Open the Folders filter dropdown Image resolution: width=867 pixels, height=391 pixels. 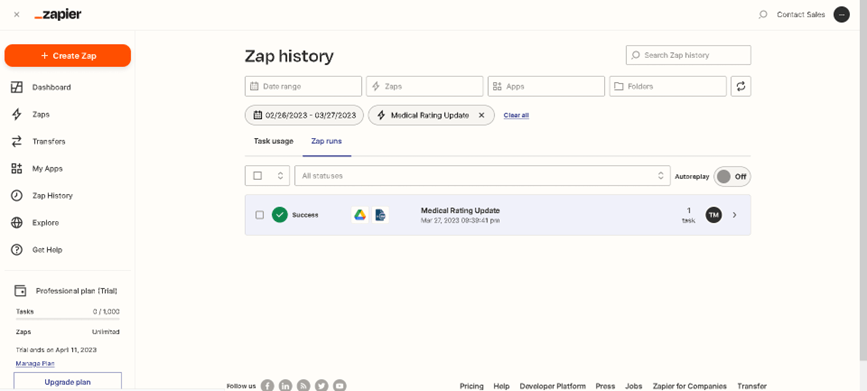pos(668,86)
